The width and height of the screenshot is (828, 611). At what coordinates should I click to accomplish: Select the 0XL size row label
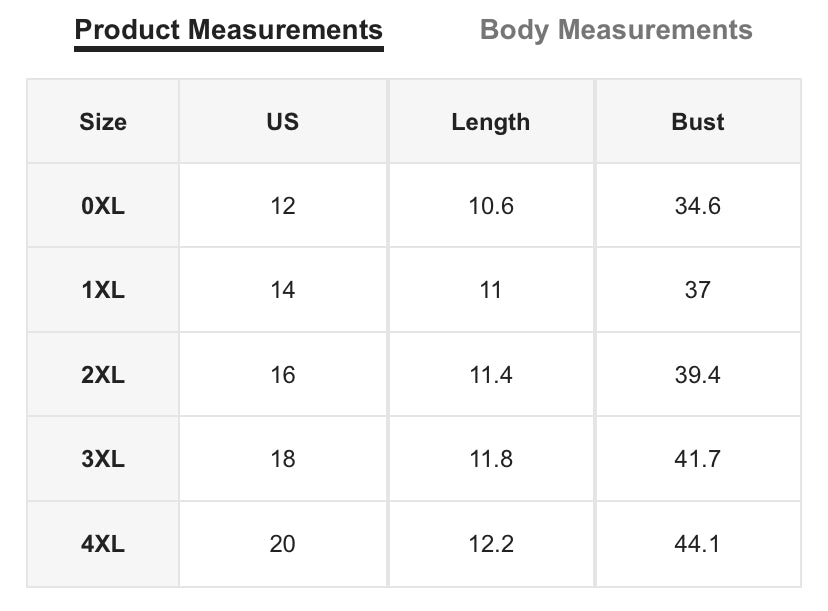(103, 205)
